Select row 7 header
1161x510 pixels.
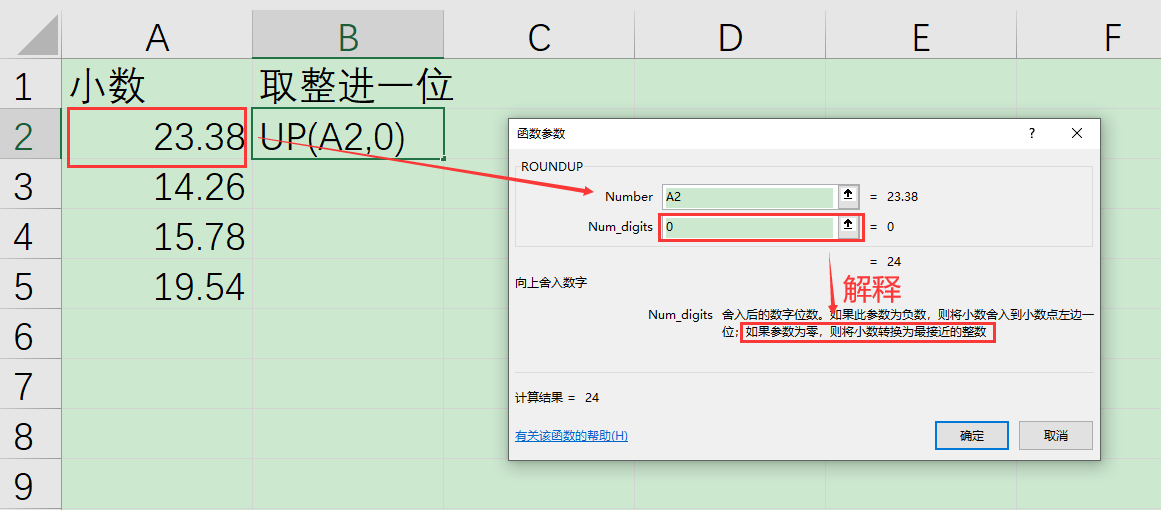[30, 383]
